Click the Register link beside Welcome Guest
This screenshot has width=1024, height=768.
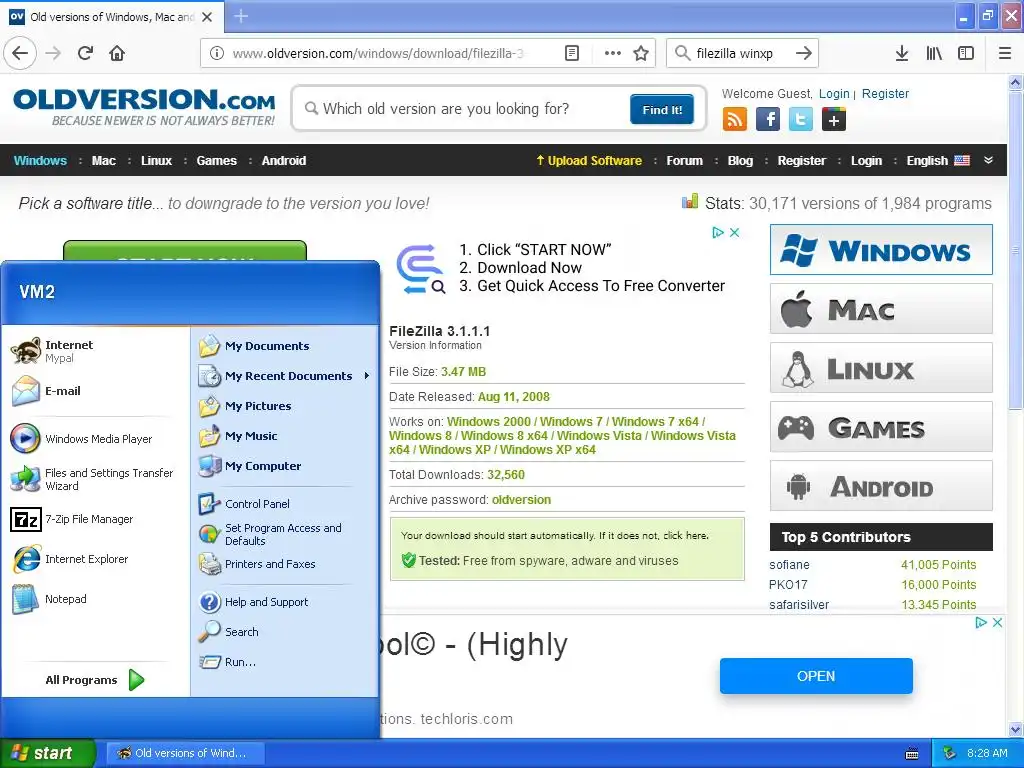click(885, 94)
